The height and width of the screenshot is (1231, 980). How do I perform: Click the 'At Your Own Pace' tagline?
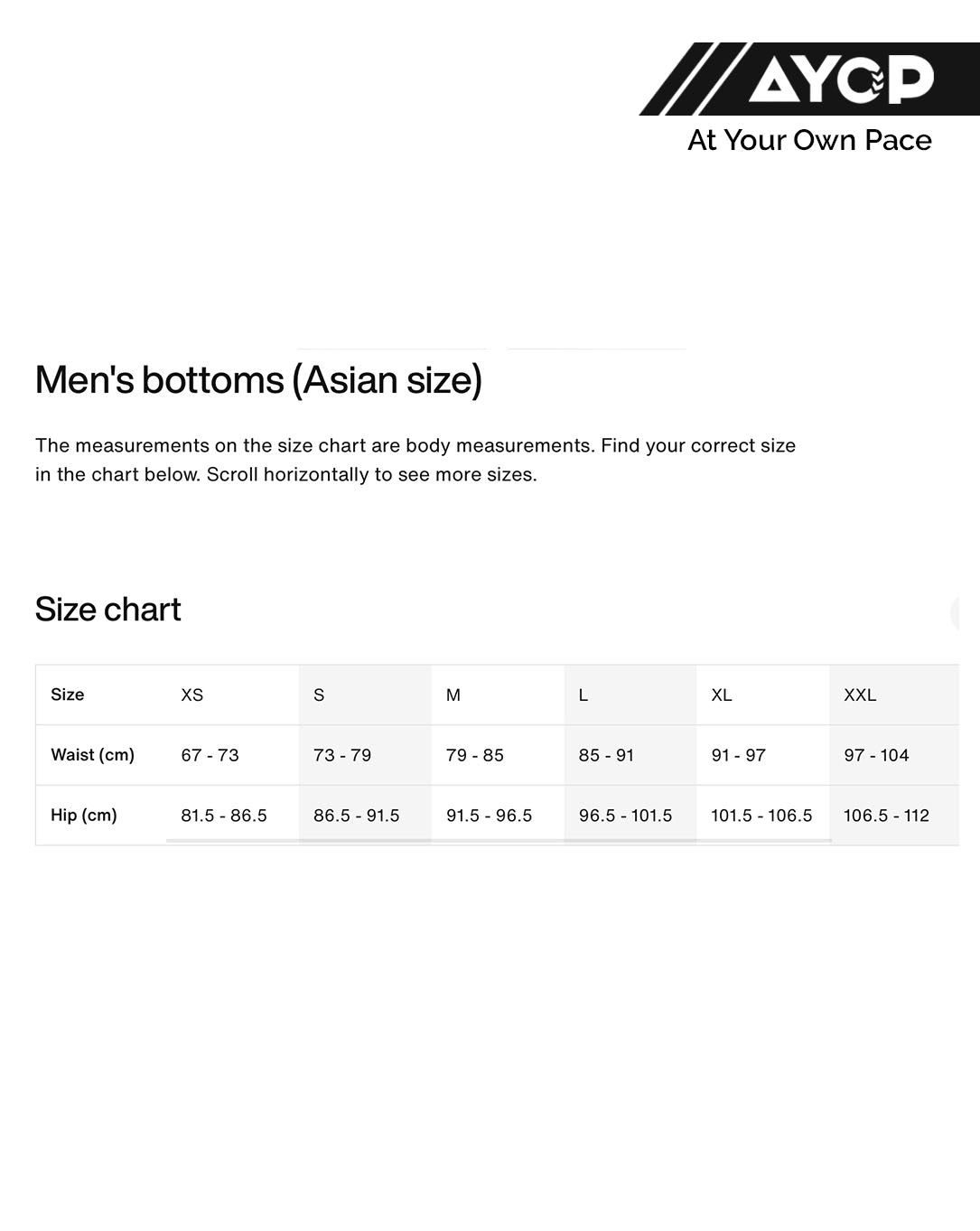pos(809,141)
